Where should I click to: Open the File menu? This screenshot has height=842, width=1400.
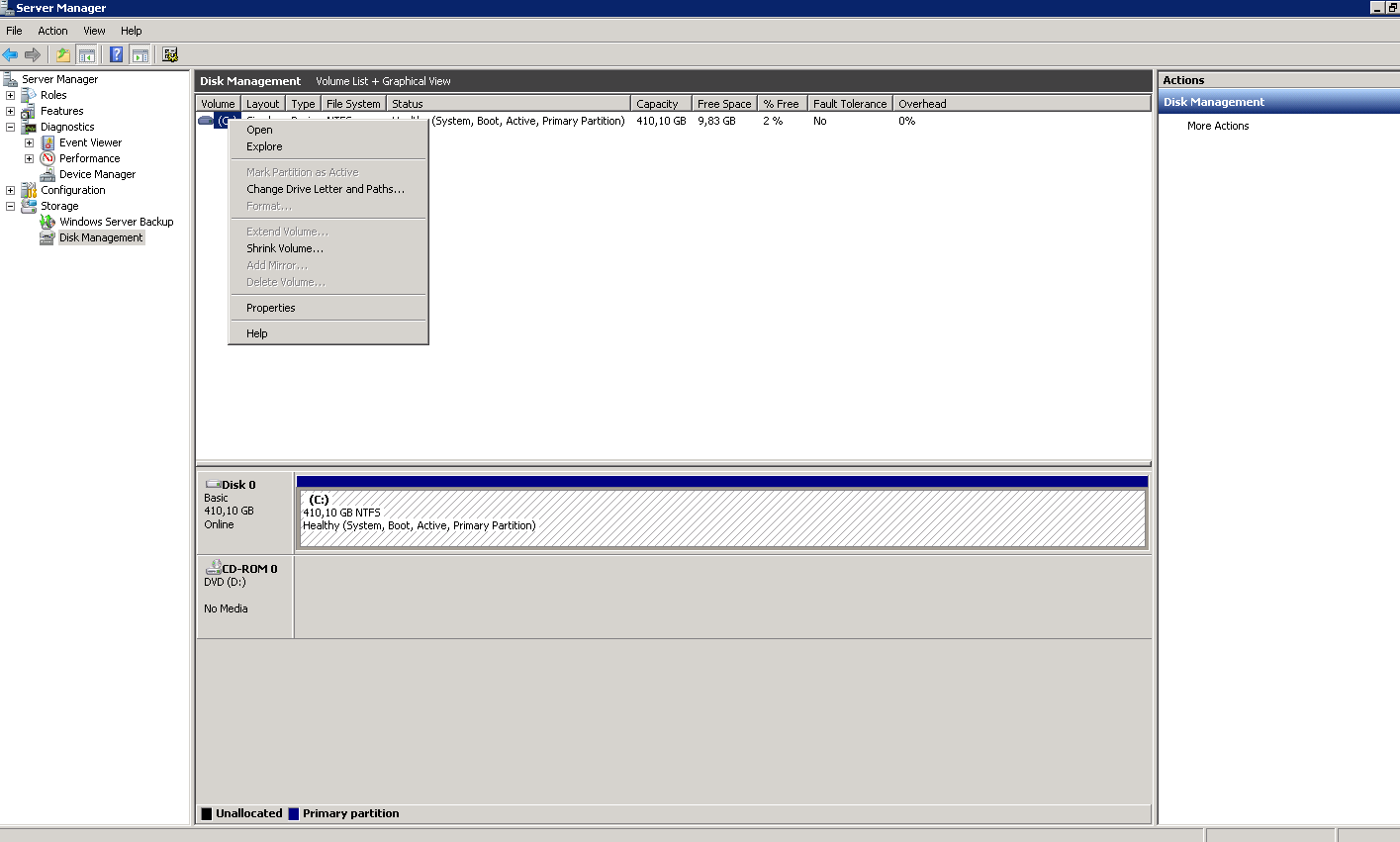(x=14, y=31)
